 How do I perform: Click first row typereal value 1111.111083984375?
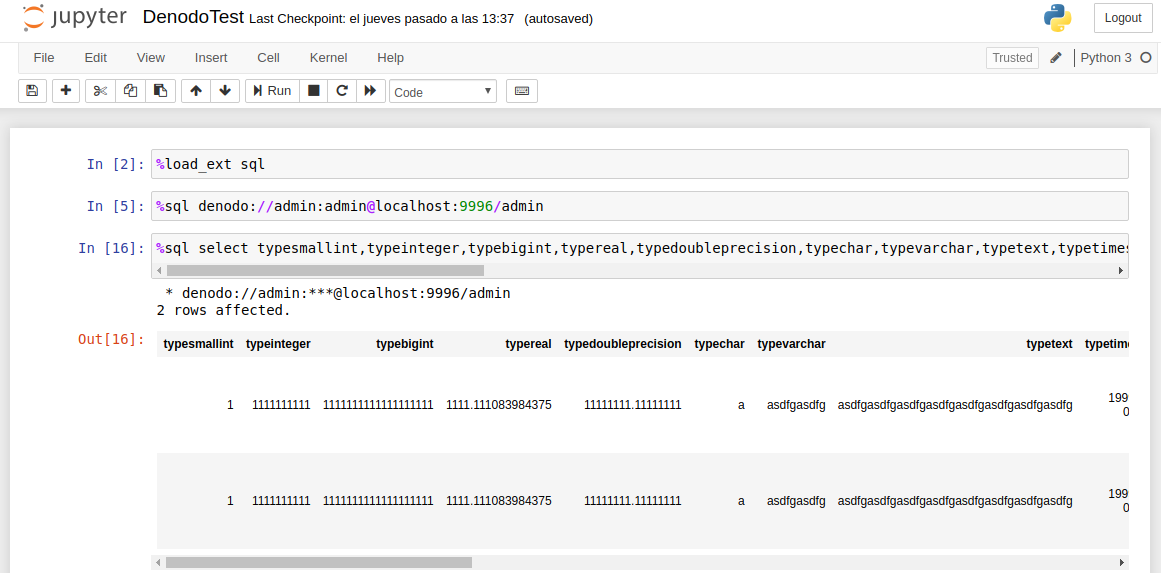pos(499,405)
